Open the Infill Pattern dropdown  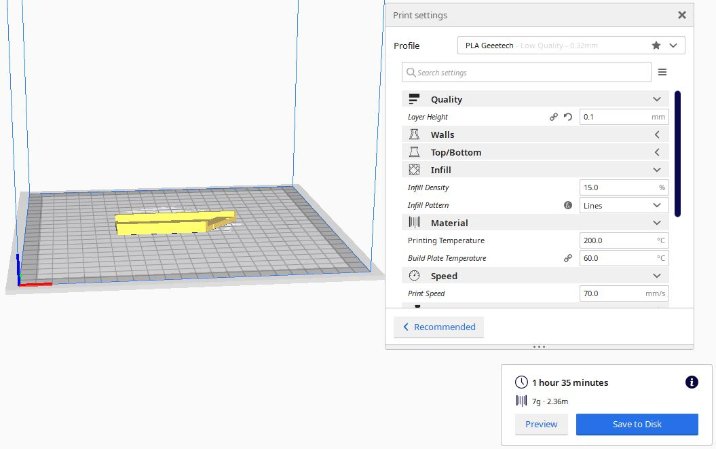(624, 205)
